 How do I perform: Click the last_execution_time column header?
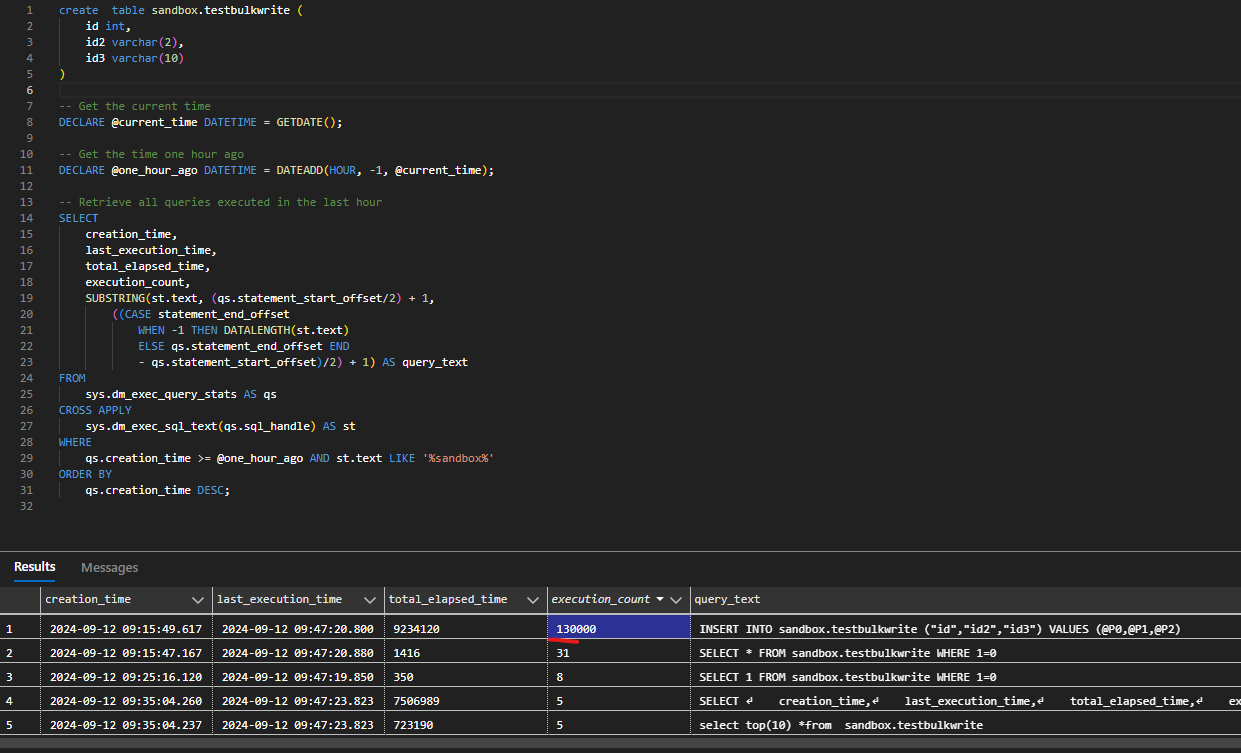coord(279,599)
